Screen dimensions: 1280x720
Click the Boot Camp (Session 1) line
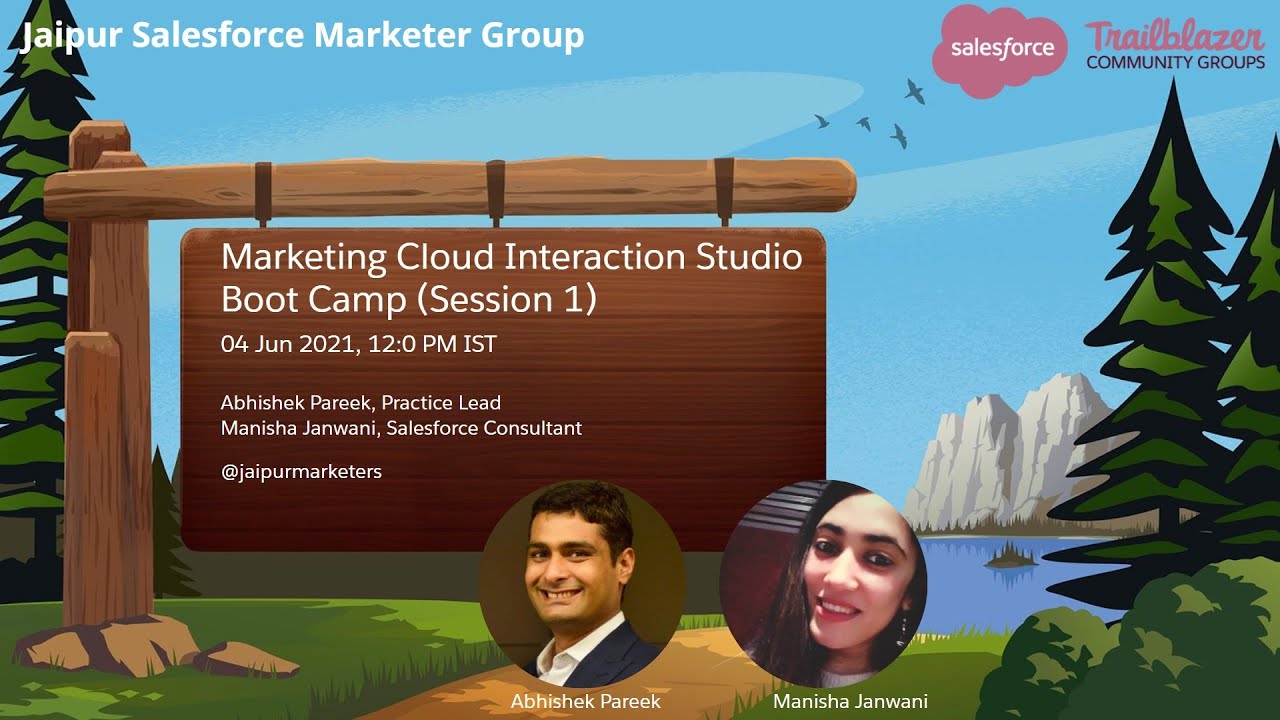tap(409, 300)
